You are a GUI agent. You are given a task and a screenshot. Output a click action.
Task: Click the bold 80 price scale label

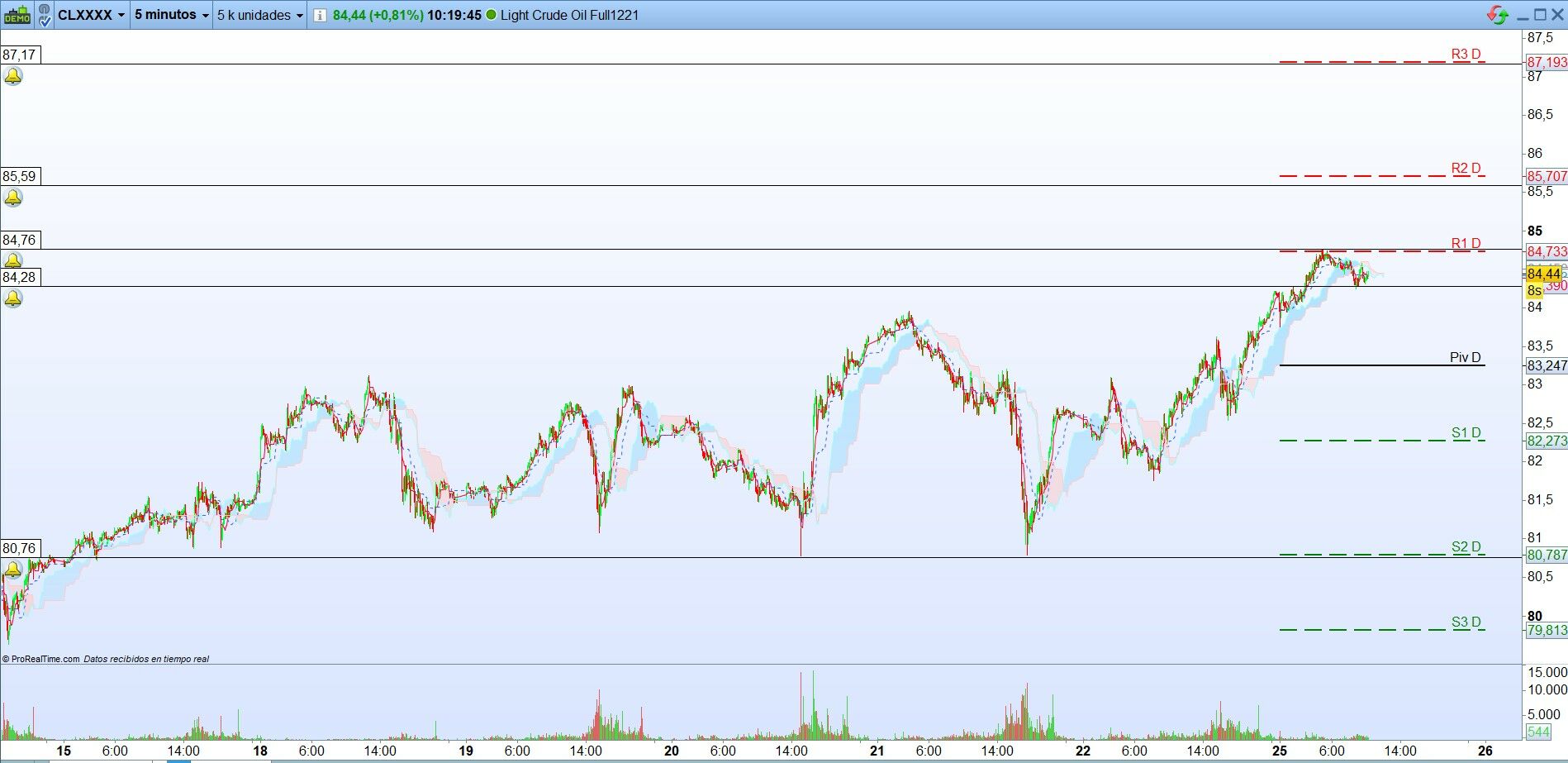(x=1535, y=616)
